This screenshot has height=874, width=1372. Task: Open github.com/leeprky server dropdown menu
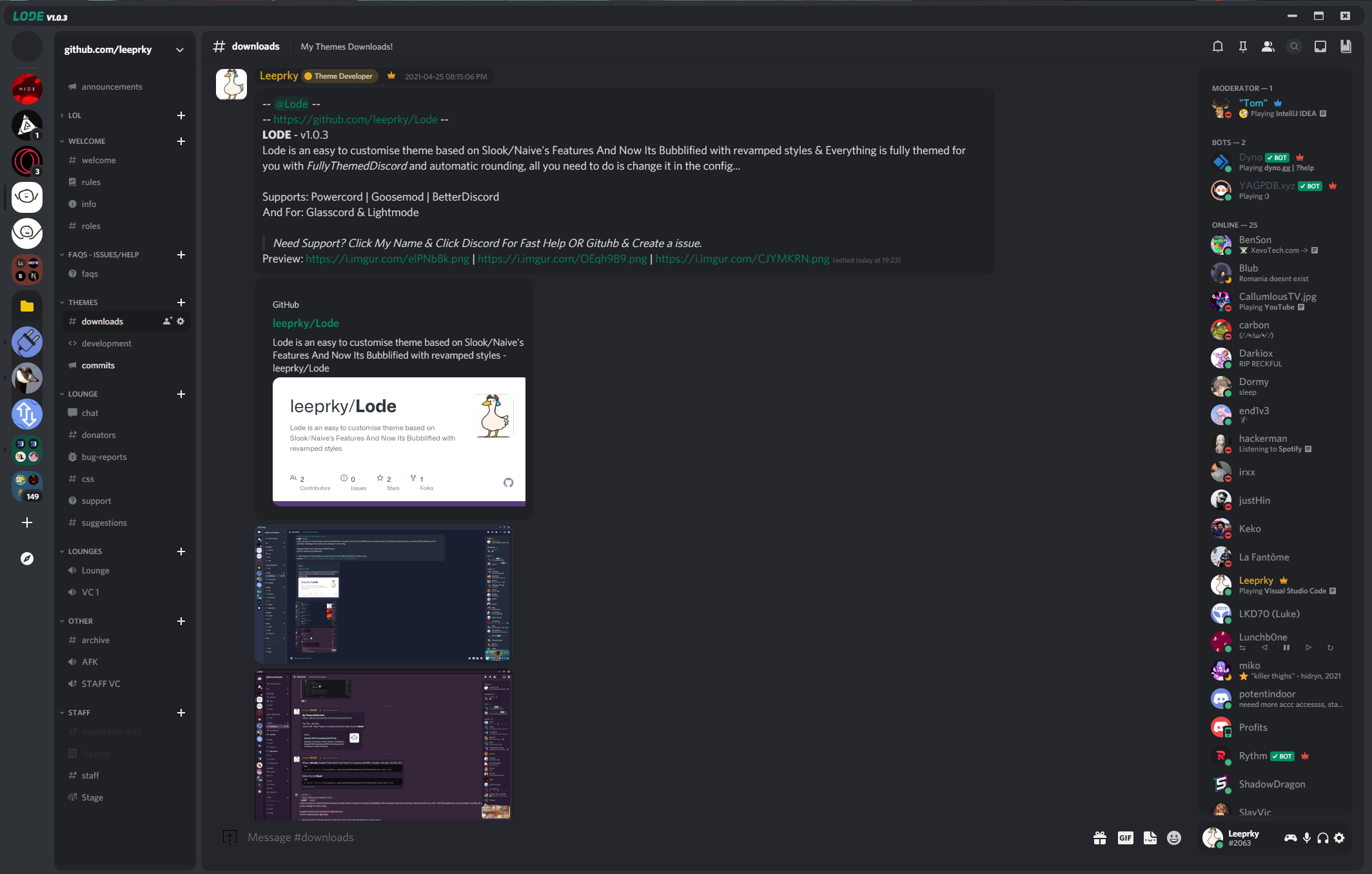point(179,50)
